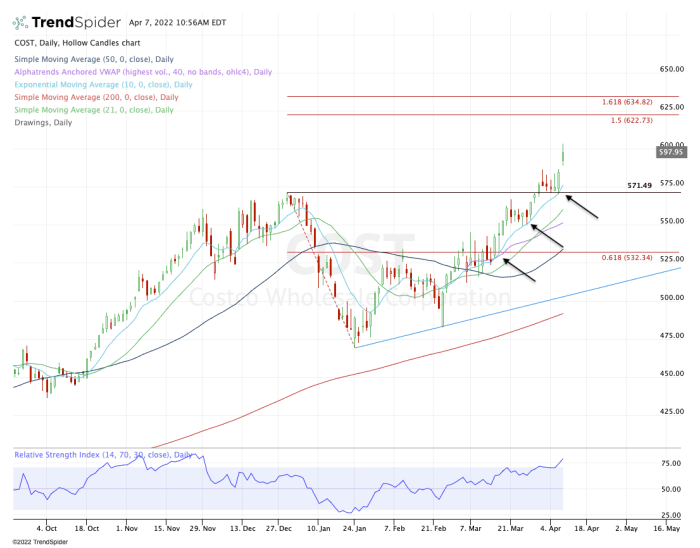Click the 425.00 price axis label
Image resolution: width=700 pixels, height=548 pixels.
pos(672,411)
